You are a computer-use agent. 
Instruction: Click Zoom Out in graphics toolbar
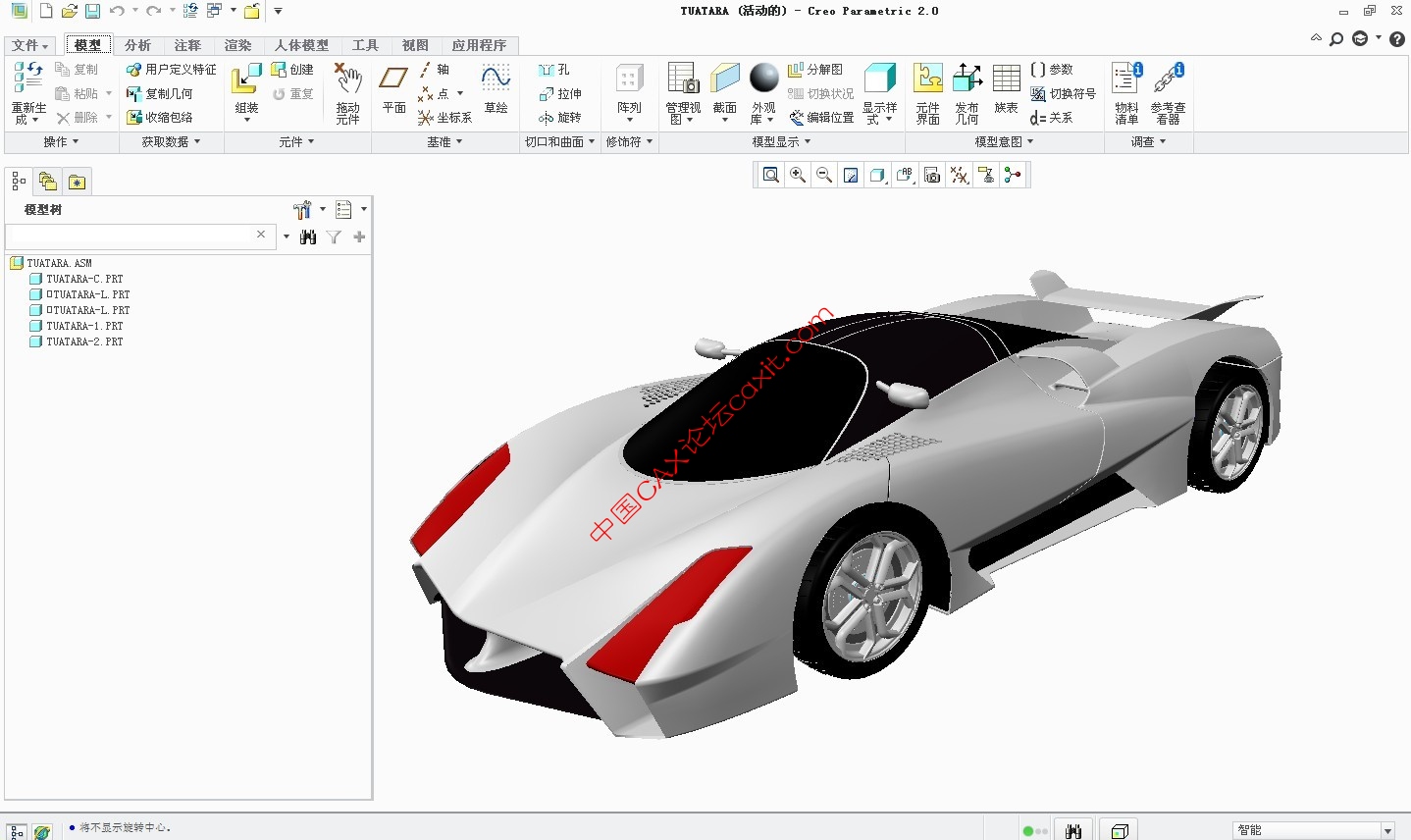coord(824,175)
